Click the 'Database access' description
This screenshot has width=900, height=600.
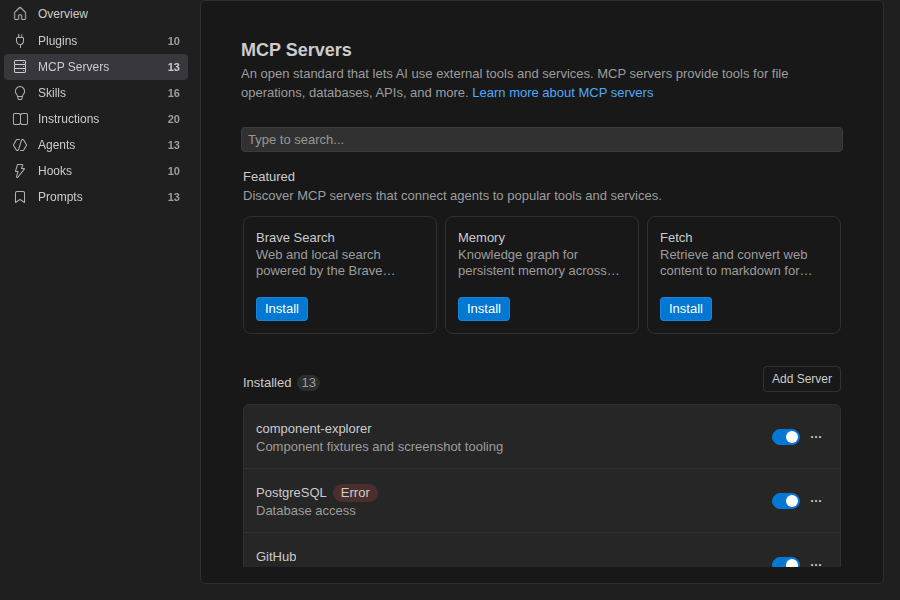coord(306,511)
